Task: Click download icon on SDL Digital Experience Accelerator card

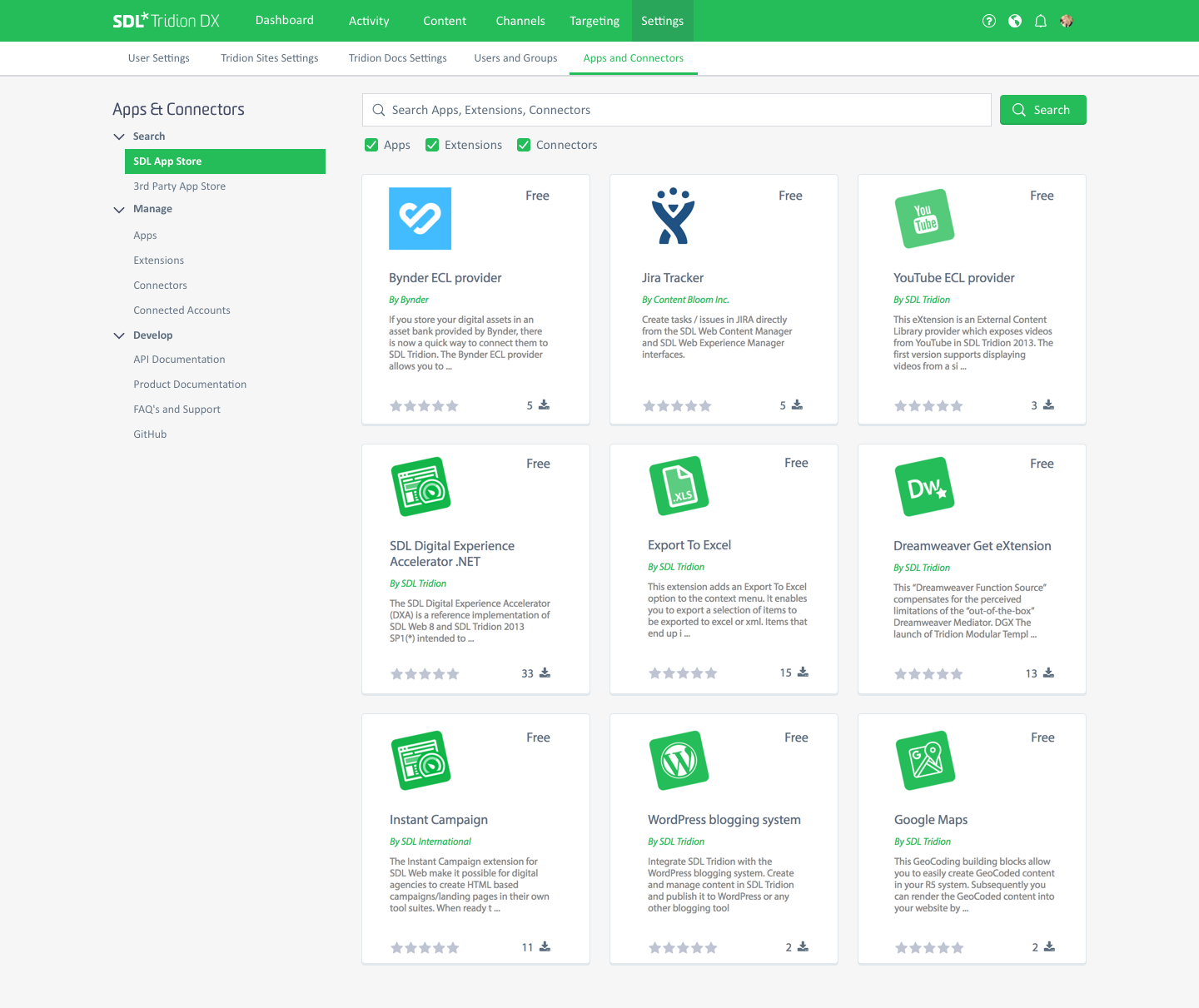Action: (x=545, y=673)
